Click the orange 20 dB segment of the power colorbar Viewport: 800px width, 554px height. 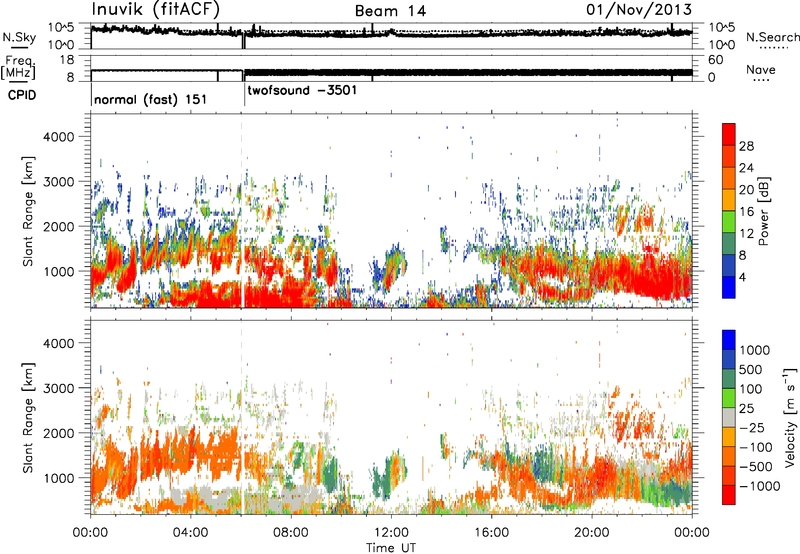coord(729,179)
